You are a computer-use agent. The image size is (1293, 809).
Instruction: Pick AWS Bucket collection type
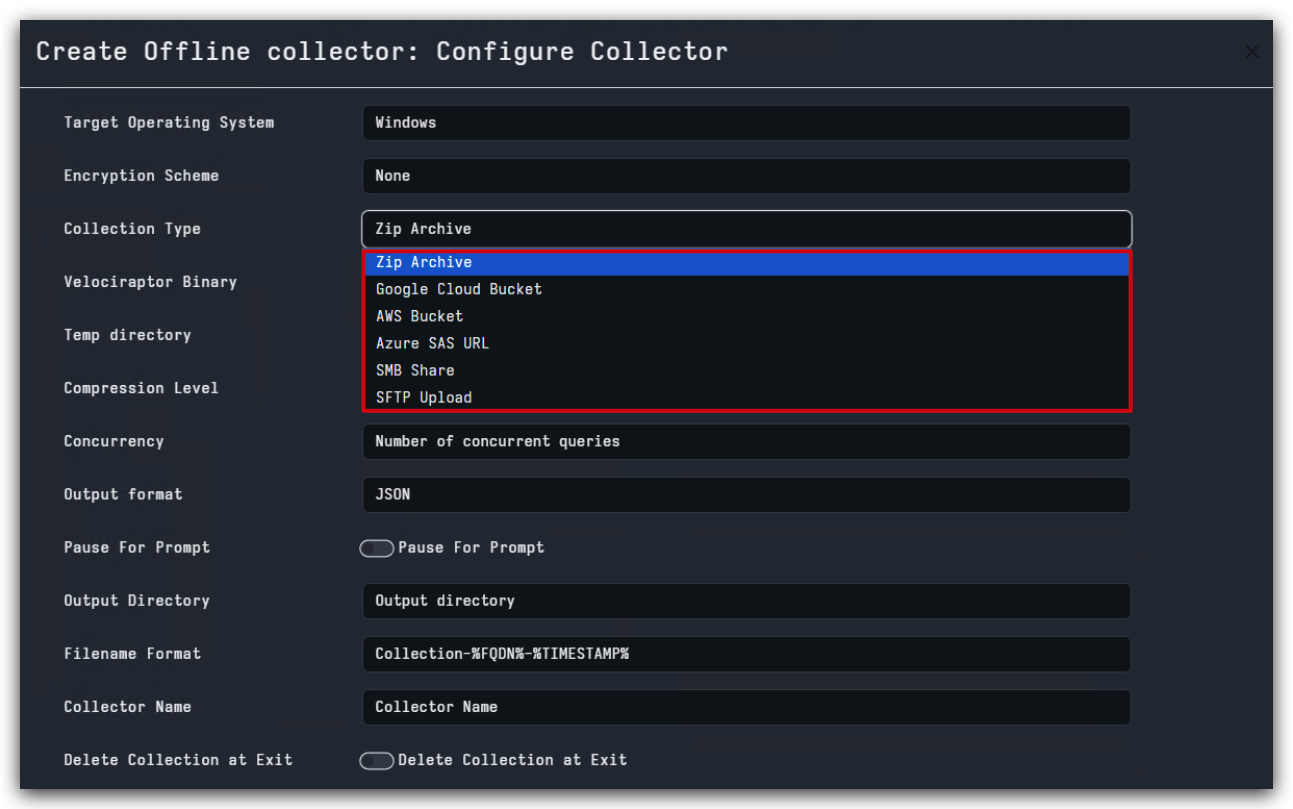pos(746,317)
